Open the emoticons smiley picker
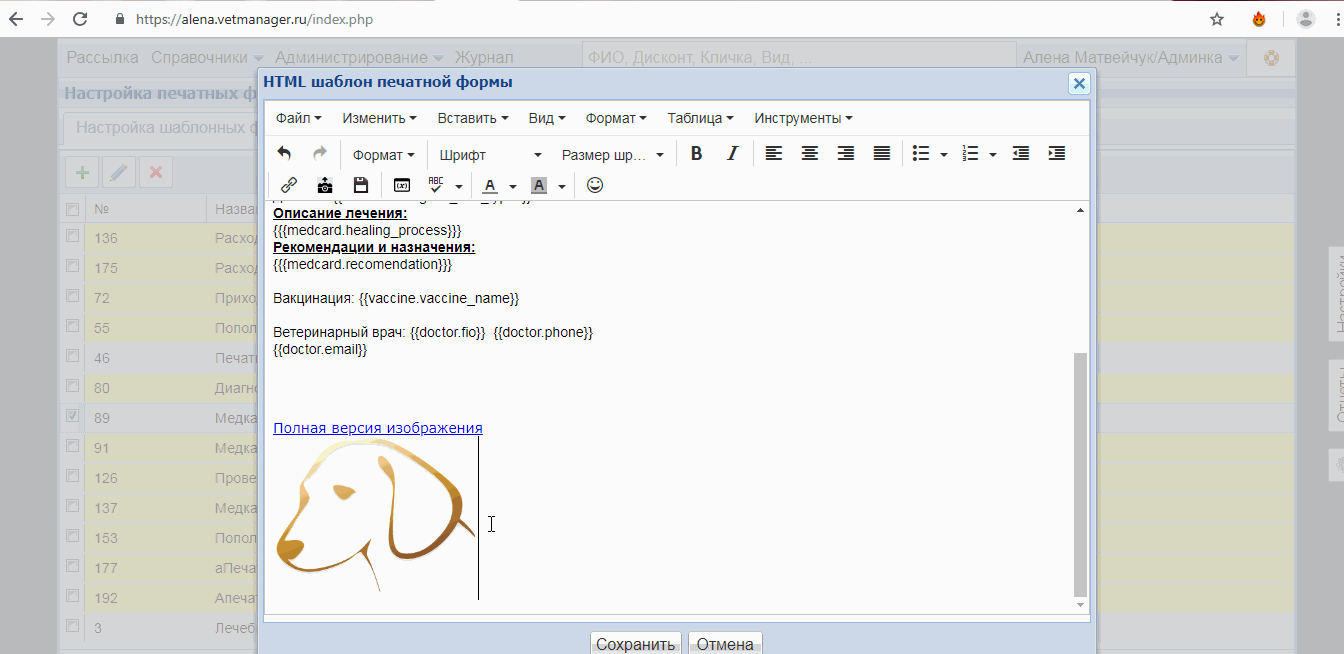The image size is (1344, 654). pyautogui.click(x=595, y=186)
